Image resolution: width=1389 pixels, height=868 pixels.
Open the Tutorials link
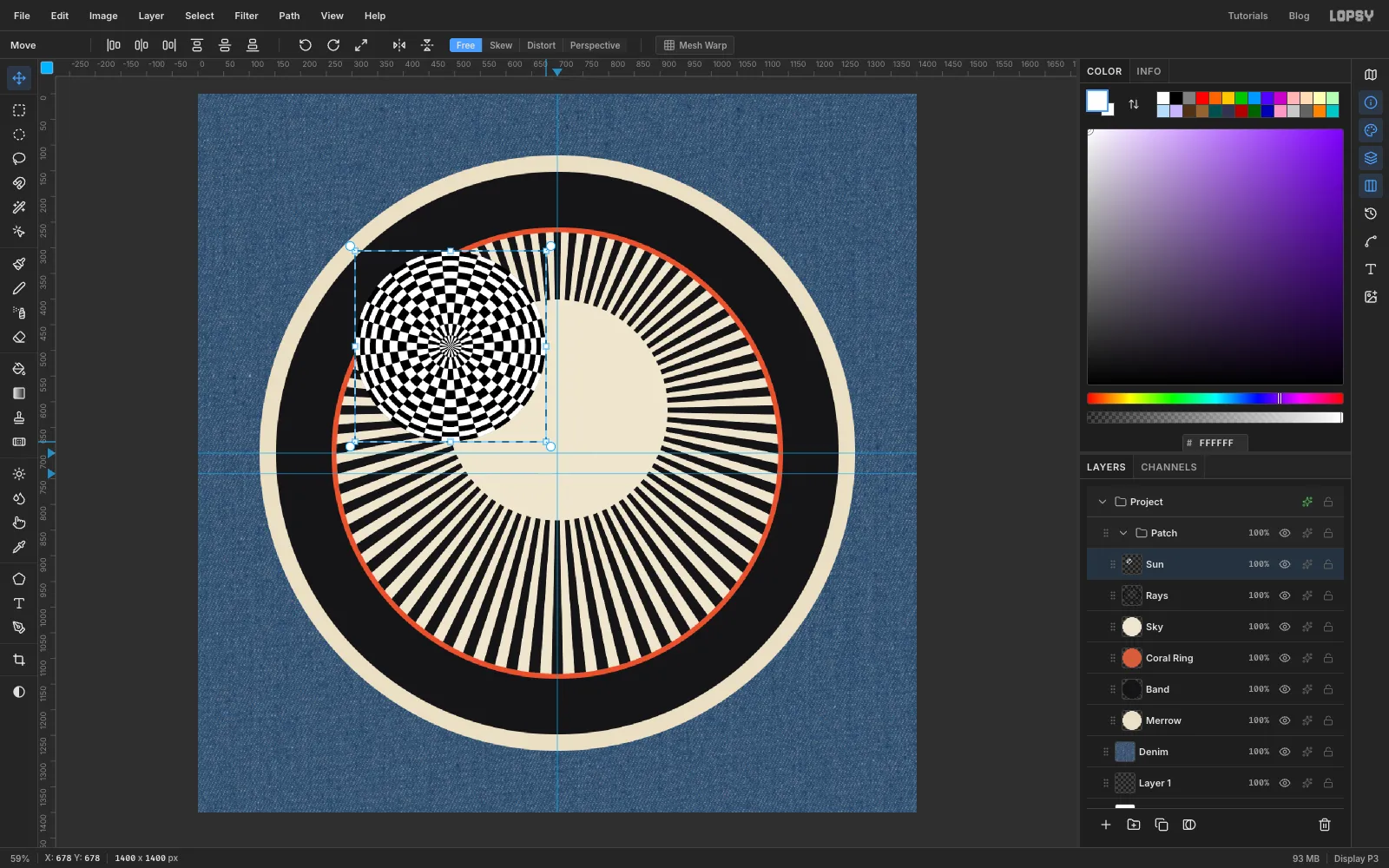pos(1247,16)
